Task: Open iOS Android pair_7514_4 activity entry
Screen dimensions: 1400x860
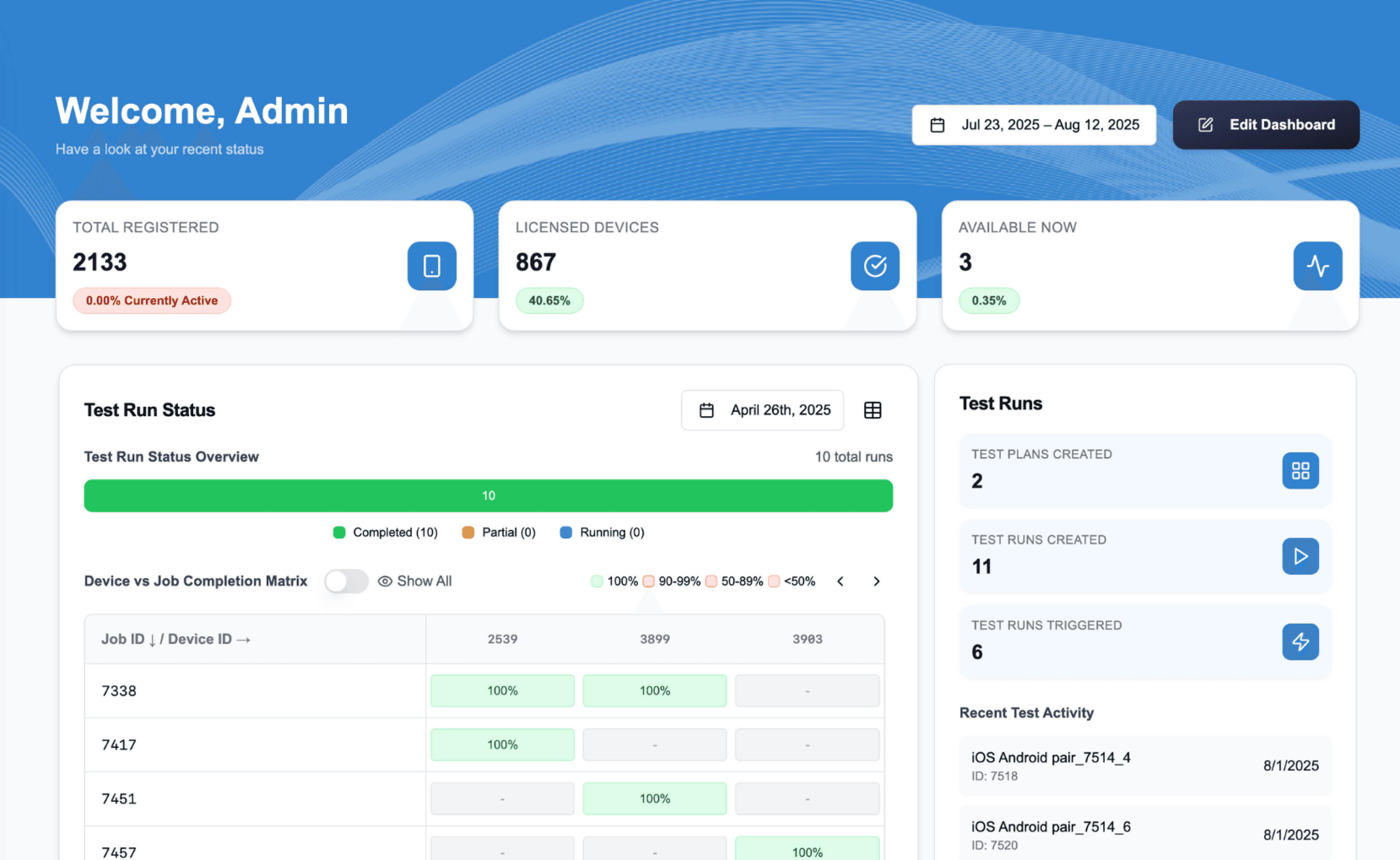Action: pyautogui.click(x=1144, y=765)
